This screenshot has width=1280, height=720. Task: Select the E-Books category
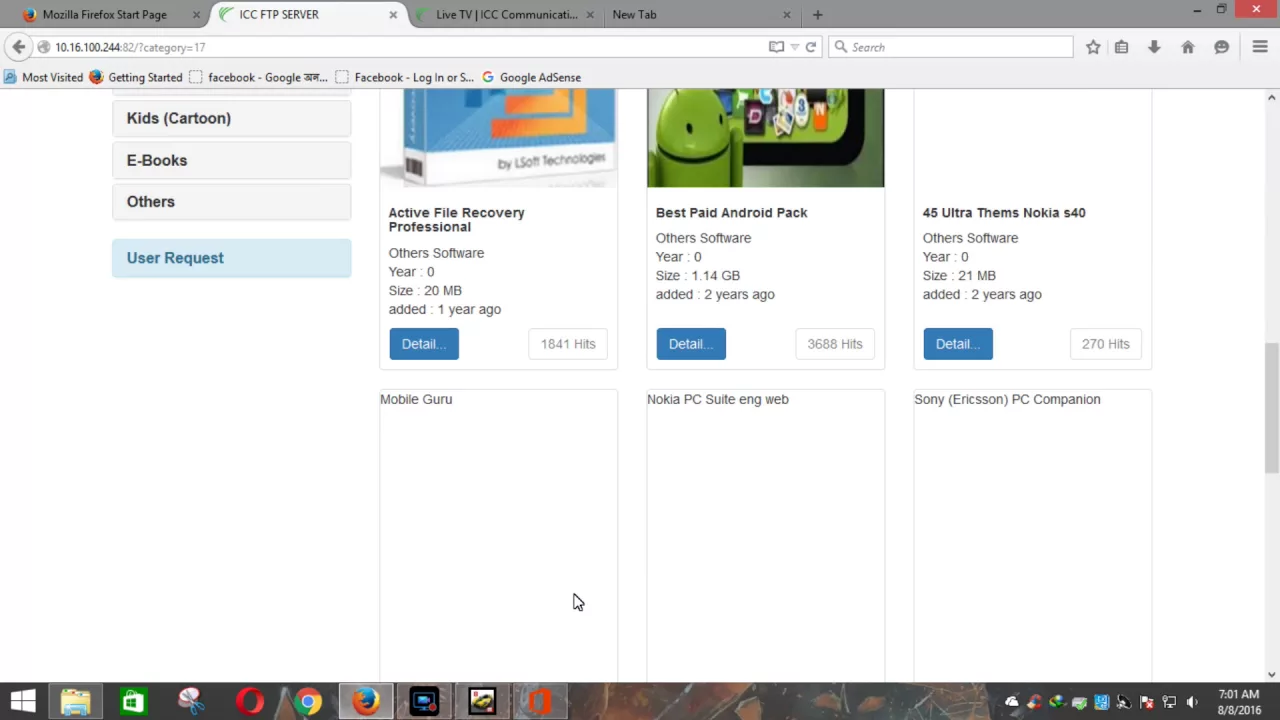(231, 160)
